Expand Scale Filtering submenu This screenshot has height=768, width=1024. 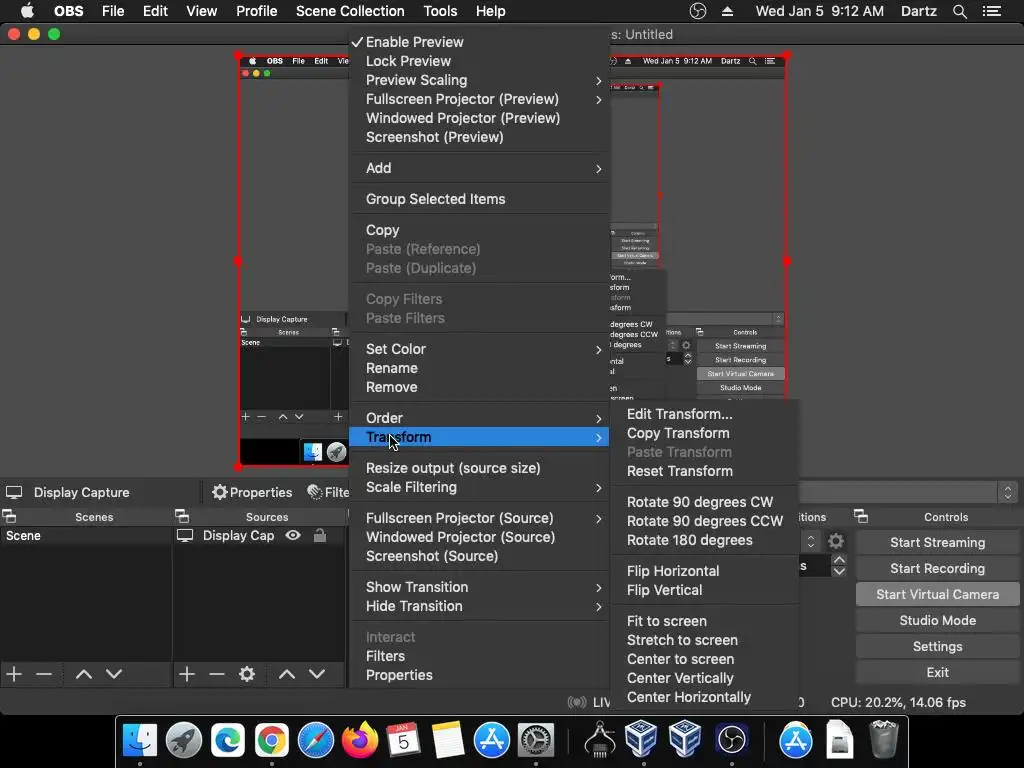(x=479, y=487)
